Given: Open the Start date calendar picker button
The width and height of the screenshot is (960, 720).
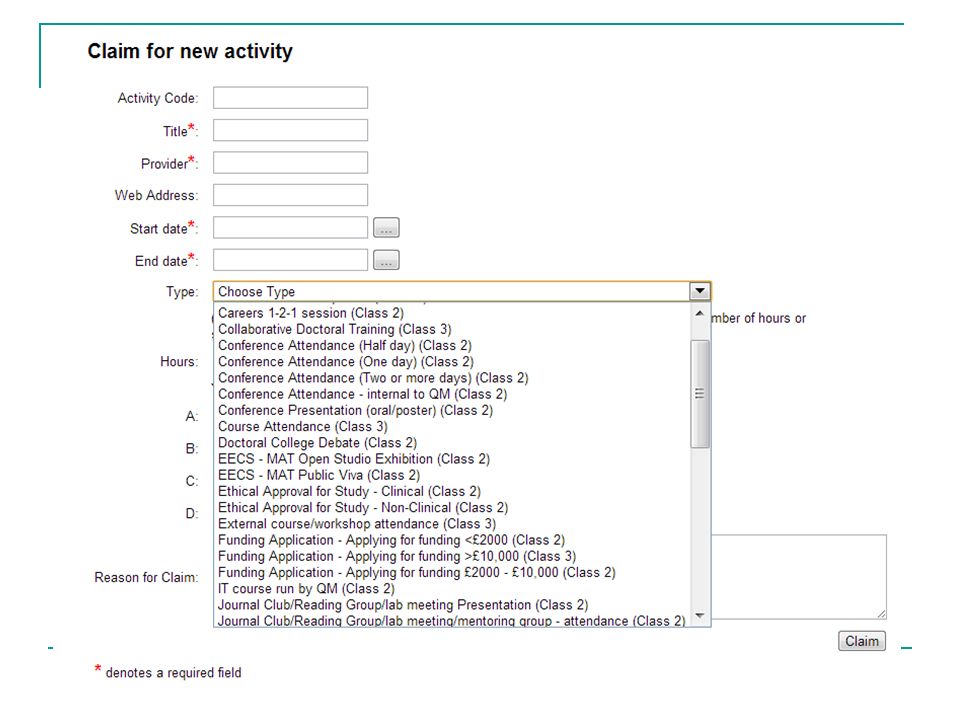Looking at the screenshot, I should (386, 228).
